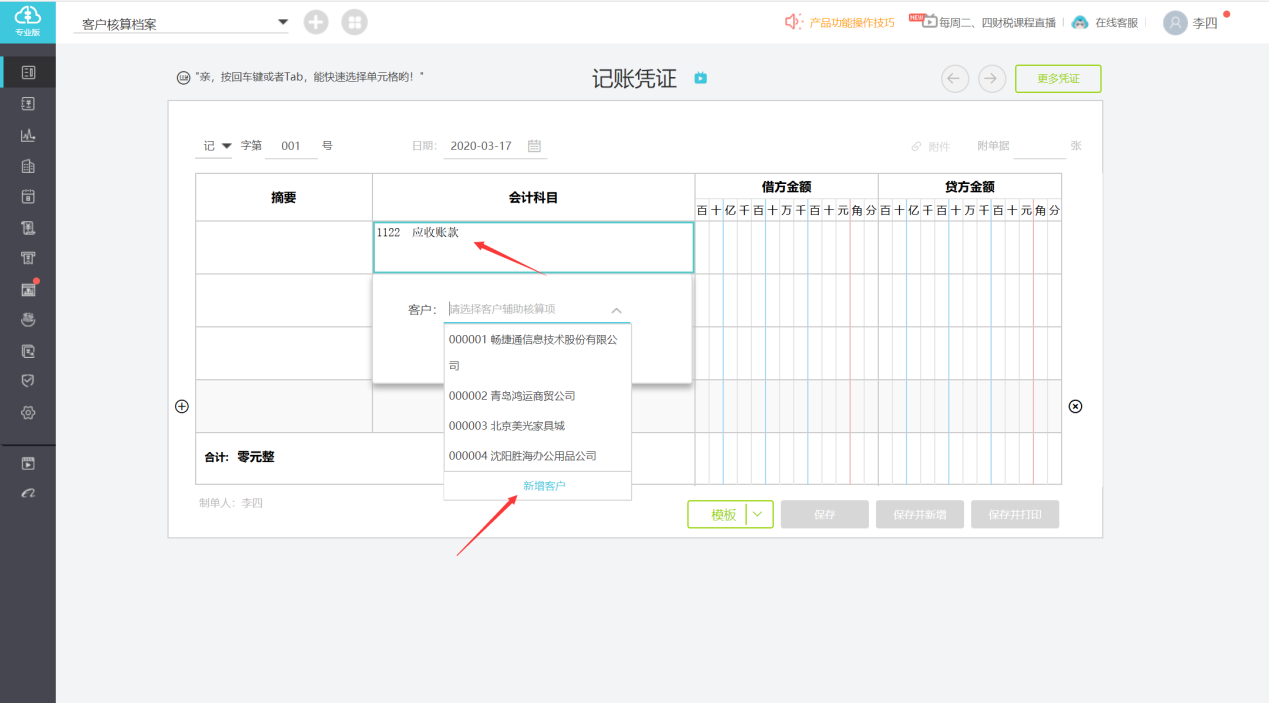Select customer 000002 青岛鸿运商贸公司
This screenshot has width=1269, height=703.
(x=512, y=396)
